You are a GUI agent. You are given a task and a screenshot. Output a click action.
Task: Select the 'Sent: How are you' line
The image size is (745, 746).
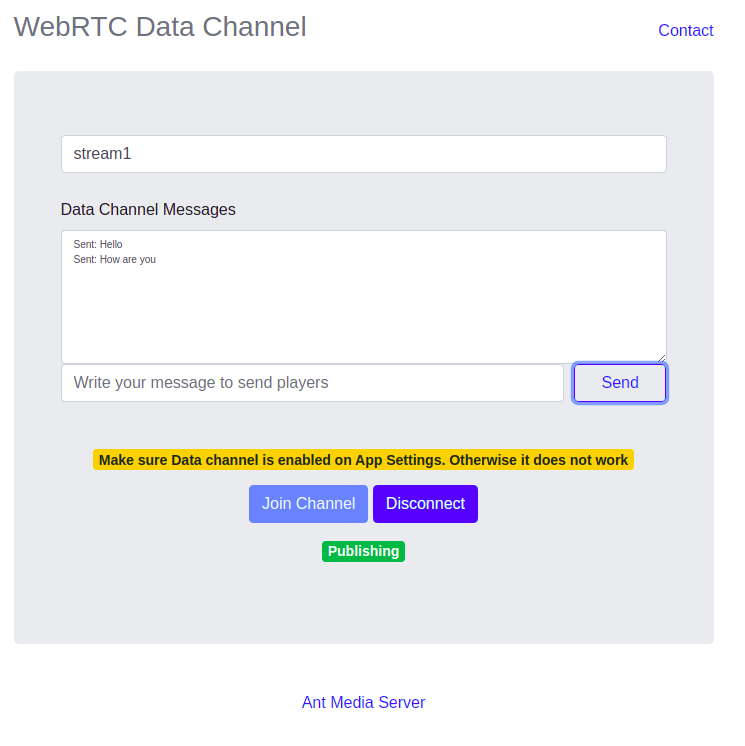pos(114,260)
